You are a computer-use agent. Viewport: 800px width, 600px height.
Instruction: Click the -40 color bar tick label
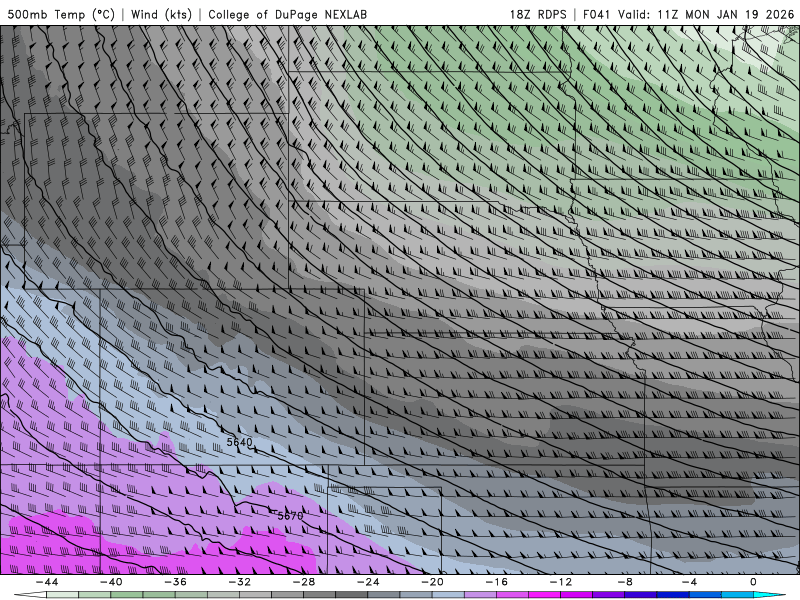(x=111, y=582)
